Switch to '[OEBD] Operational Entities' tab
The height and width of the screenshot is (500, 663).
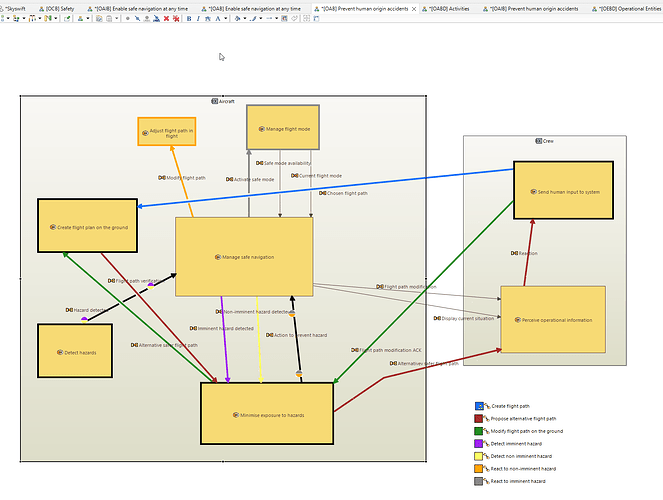(625, 7)
